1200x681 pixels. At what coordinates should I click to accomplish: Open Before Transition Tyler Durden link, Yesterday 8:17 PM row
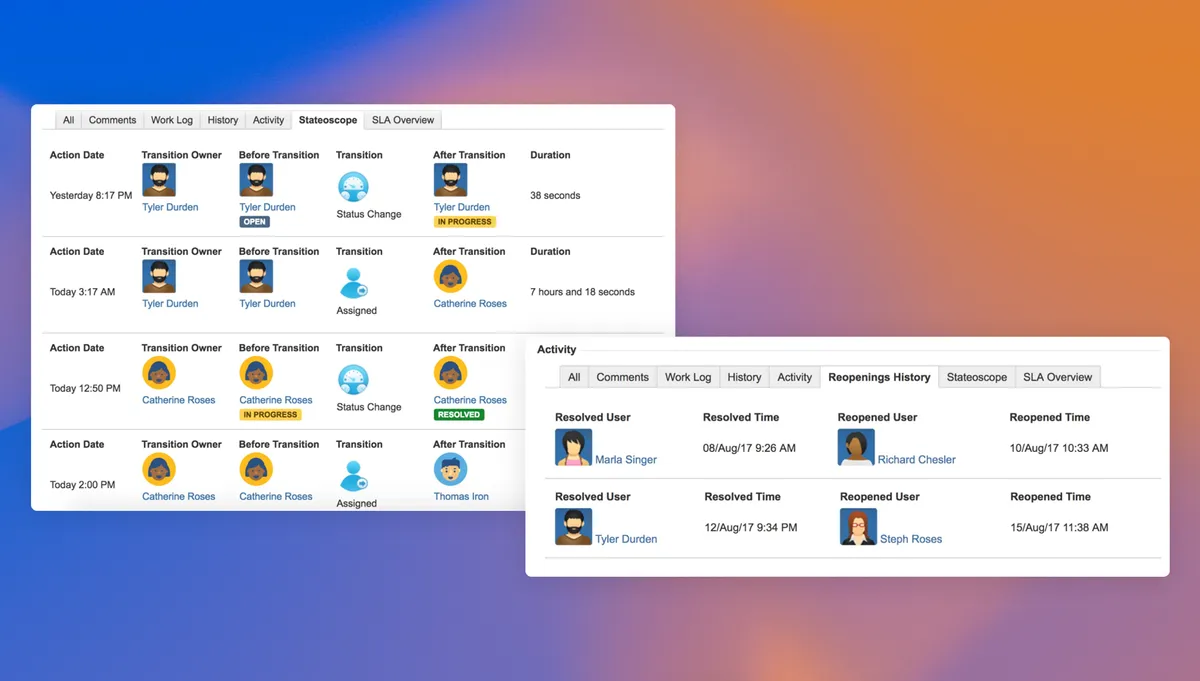click(x=267, y=207)
